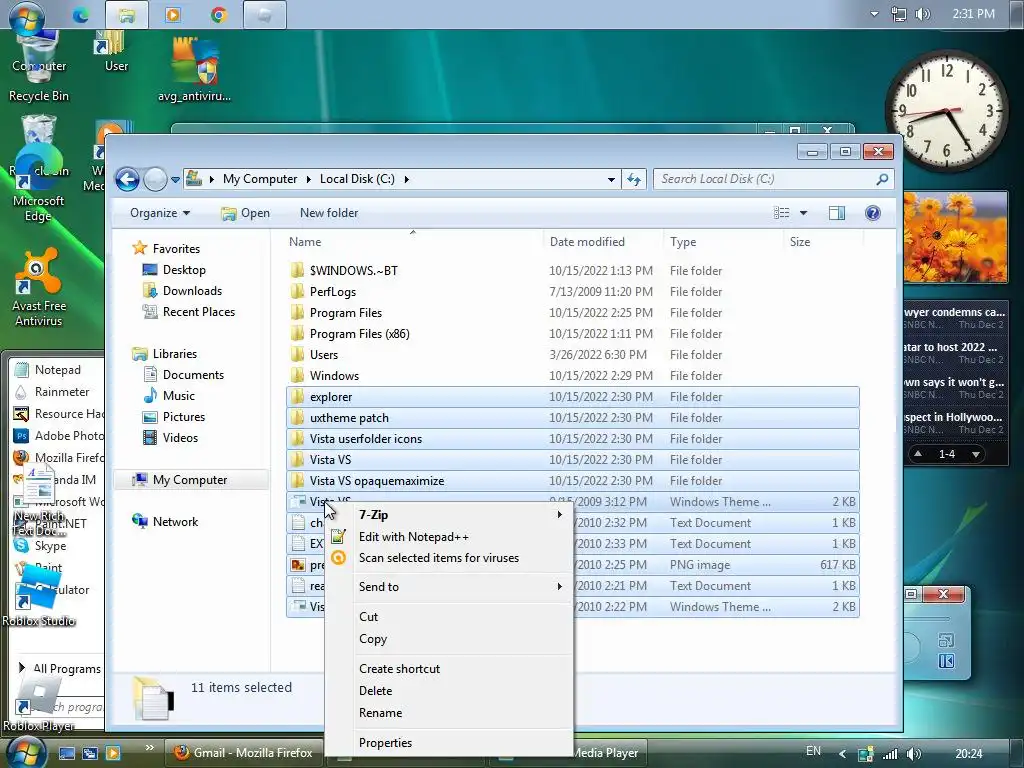Image resolution: width=1024 pixels, height=768 pixels.
Task: Open recent locations dropdown beside Forward arrow
Action: pyautogui.click(x=175, y=180)
